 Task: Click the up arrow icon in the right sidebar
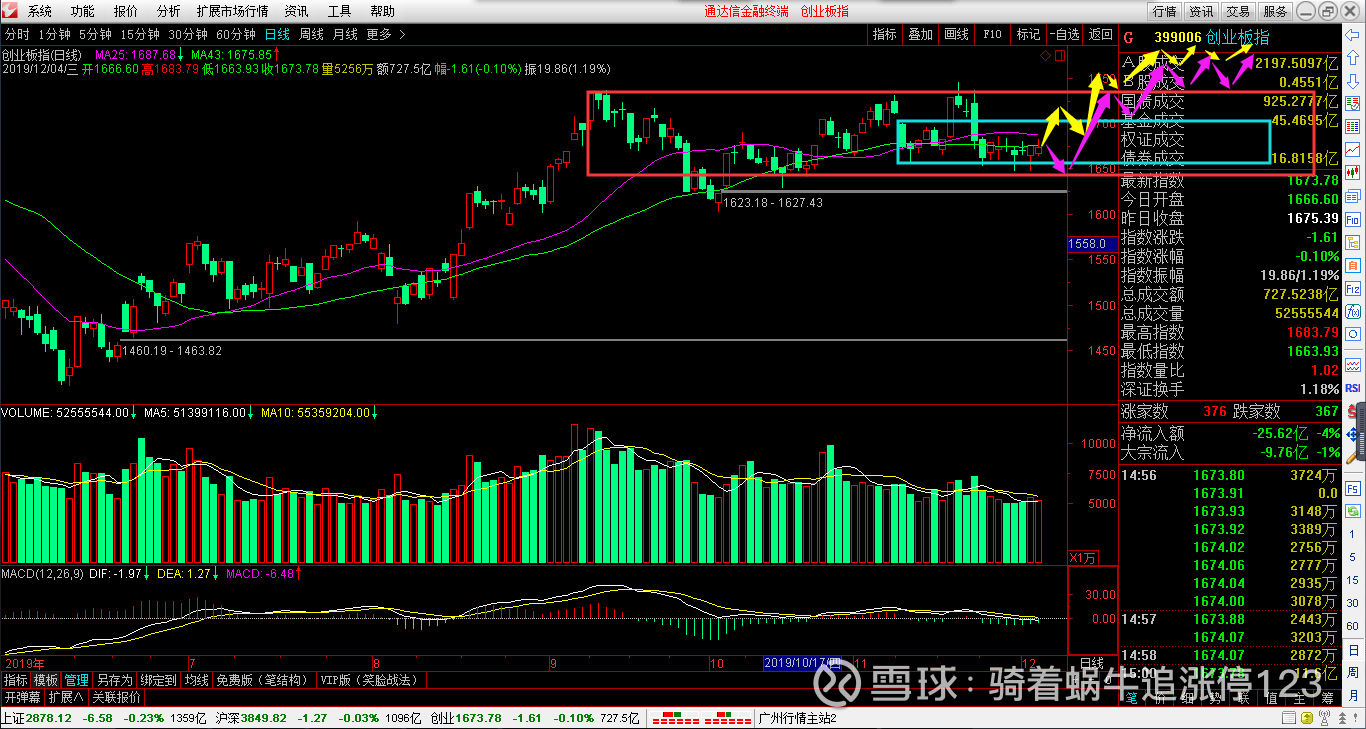point(1353,57)
